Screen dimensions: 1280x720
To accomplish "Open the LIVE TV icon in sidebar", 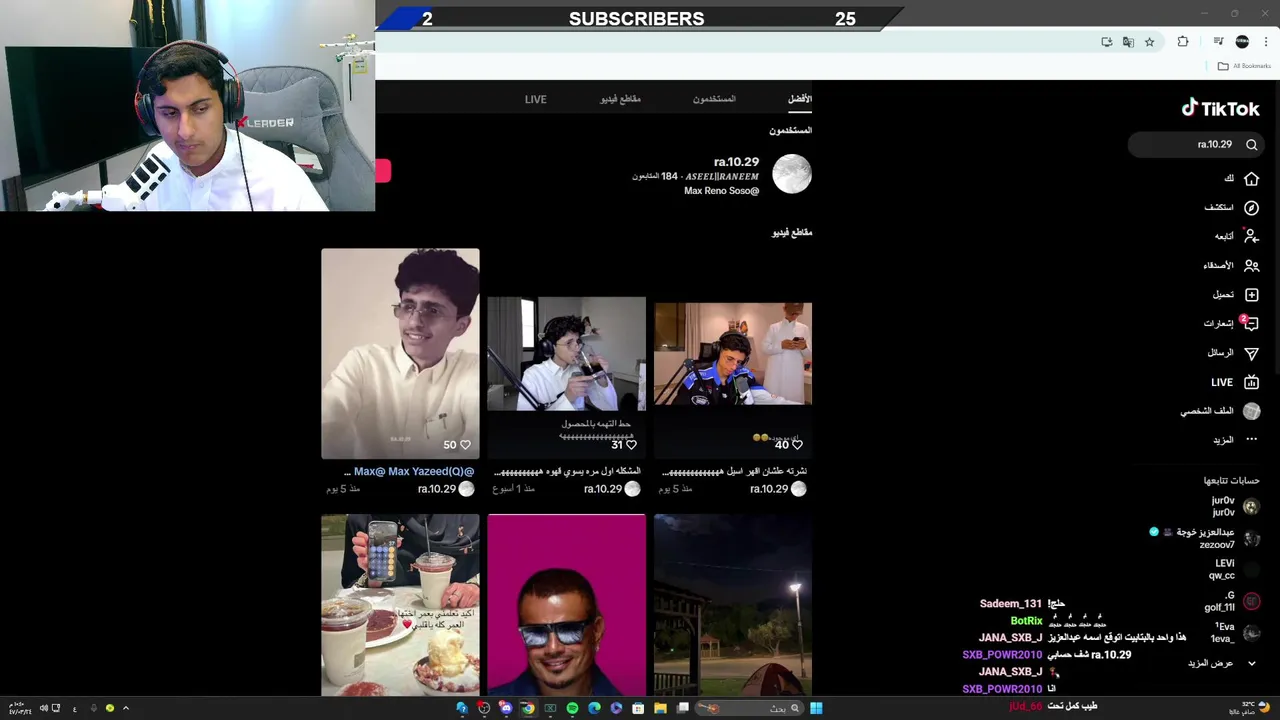I will pyautogui.click(x=1251, y=382).
